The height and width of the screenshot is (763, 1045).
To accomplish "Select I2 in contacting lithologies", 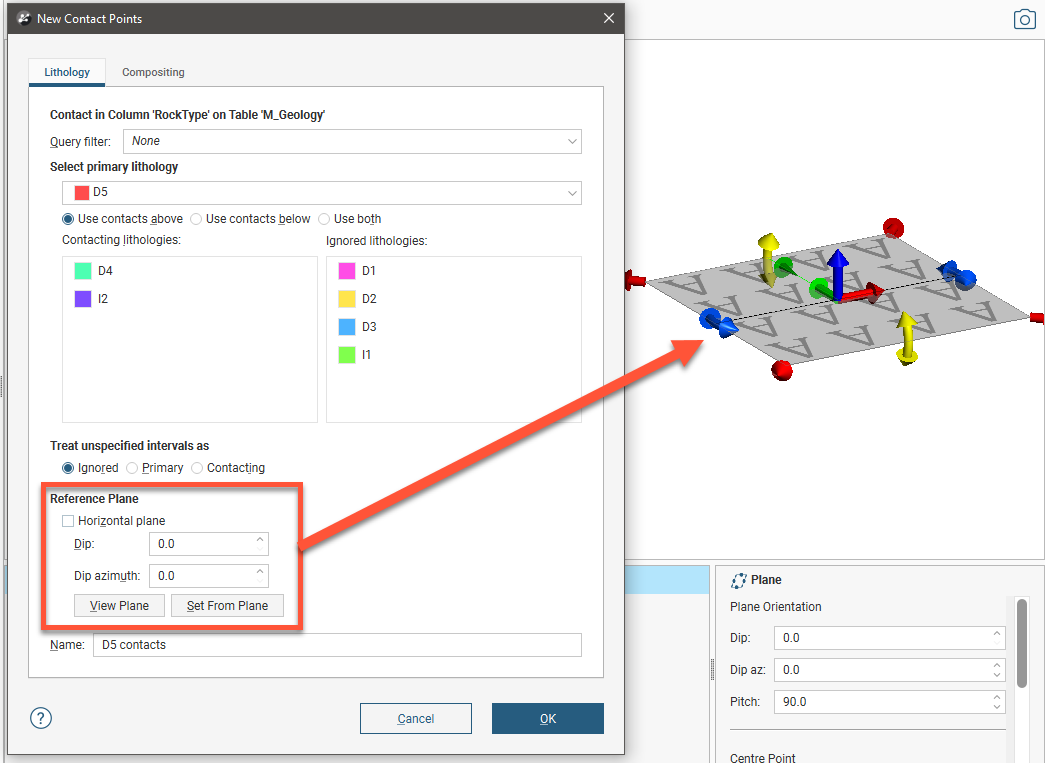I will tap(105, 299).
